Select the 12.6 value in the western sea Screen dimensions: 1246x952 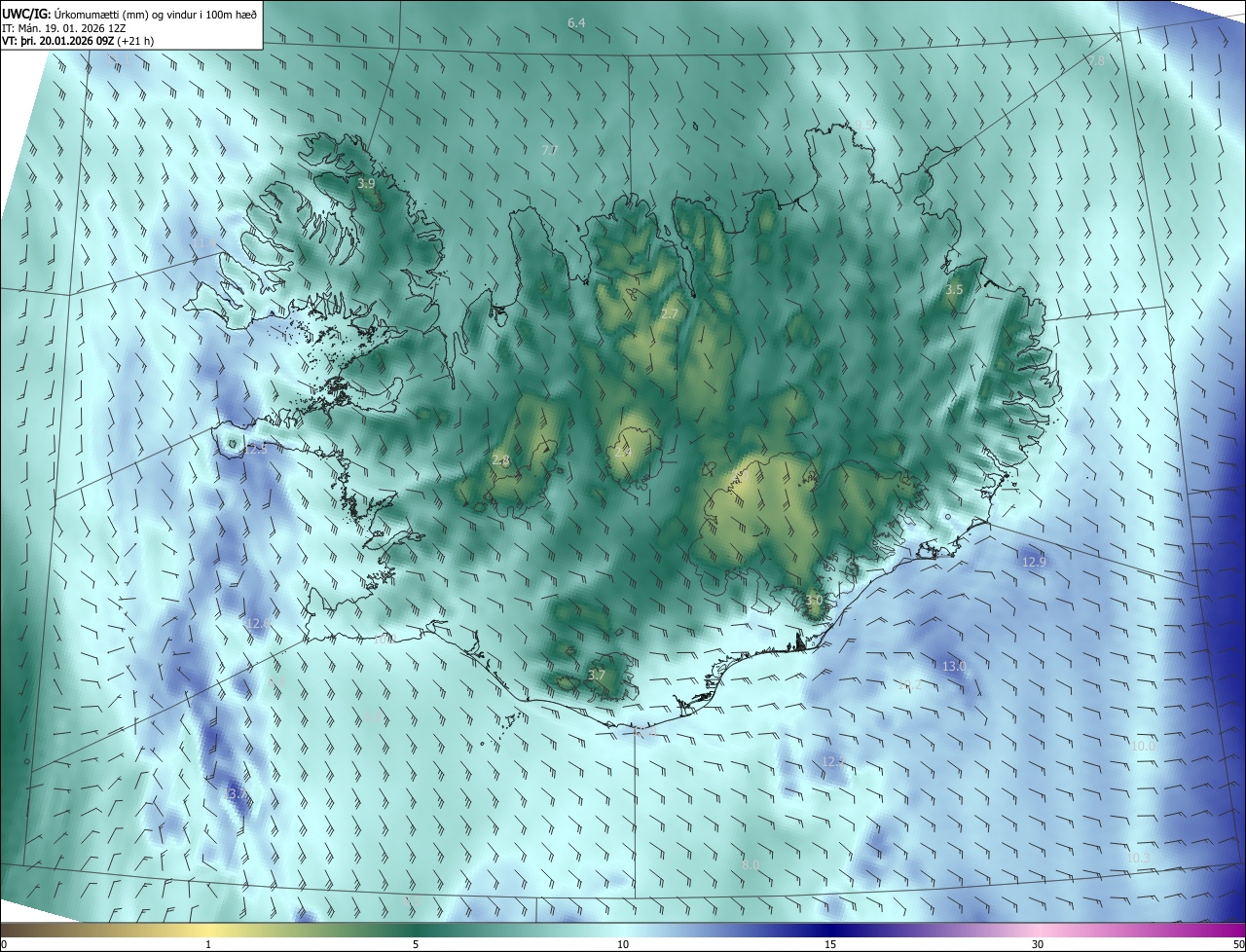pyautogui.click(x=257, y=623)
